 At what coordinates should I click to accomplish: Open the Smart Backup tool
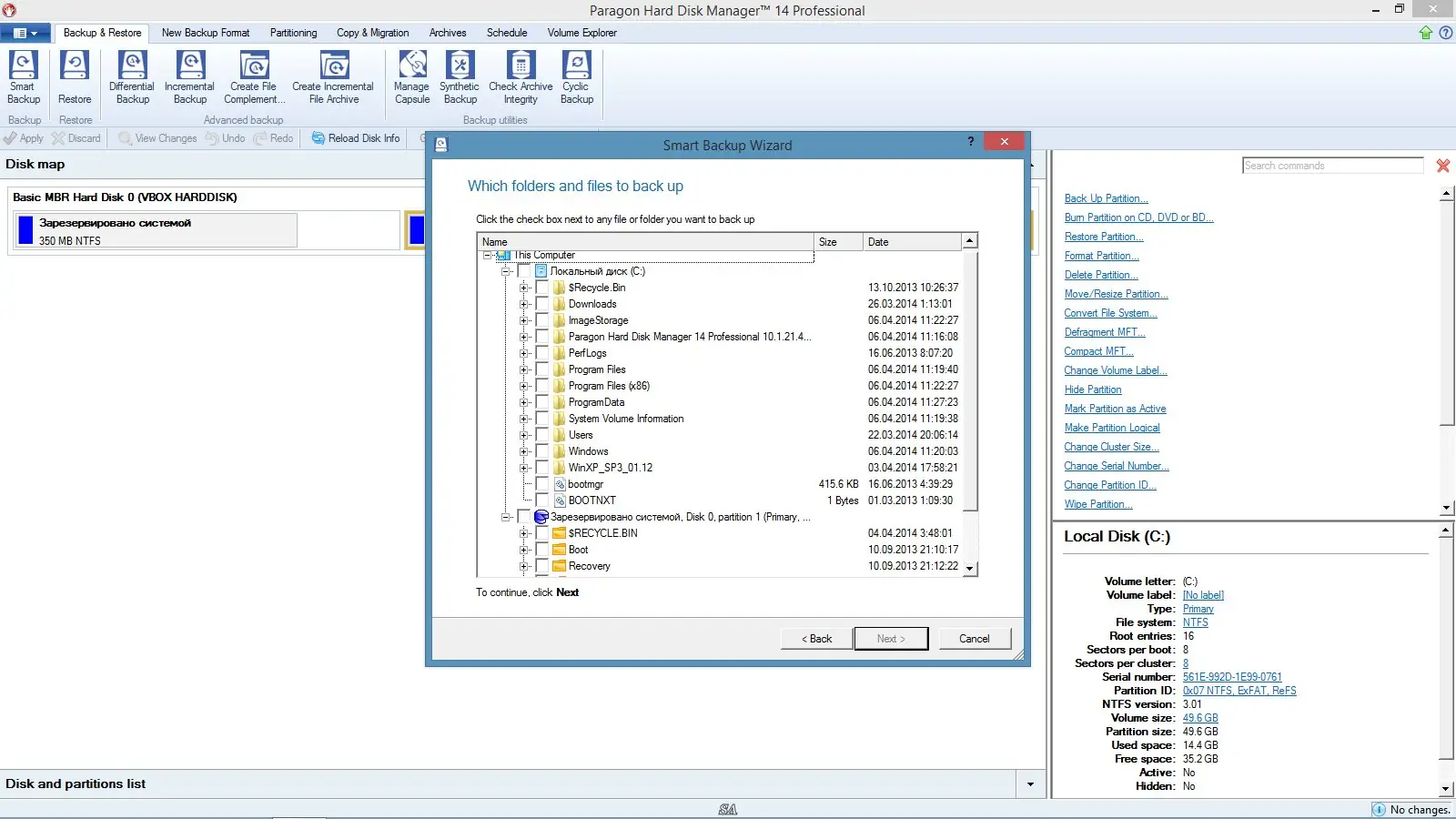pos(24,77)
